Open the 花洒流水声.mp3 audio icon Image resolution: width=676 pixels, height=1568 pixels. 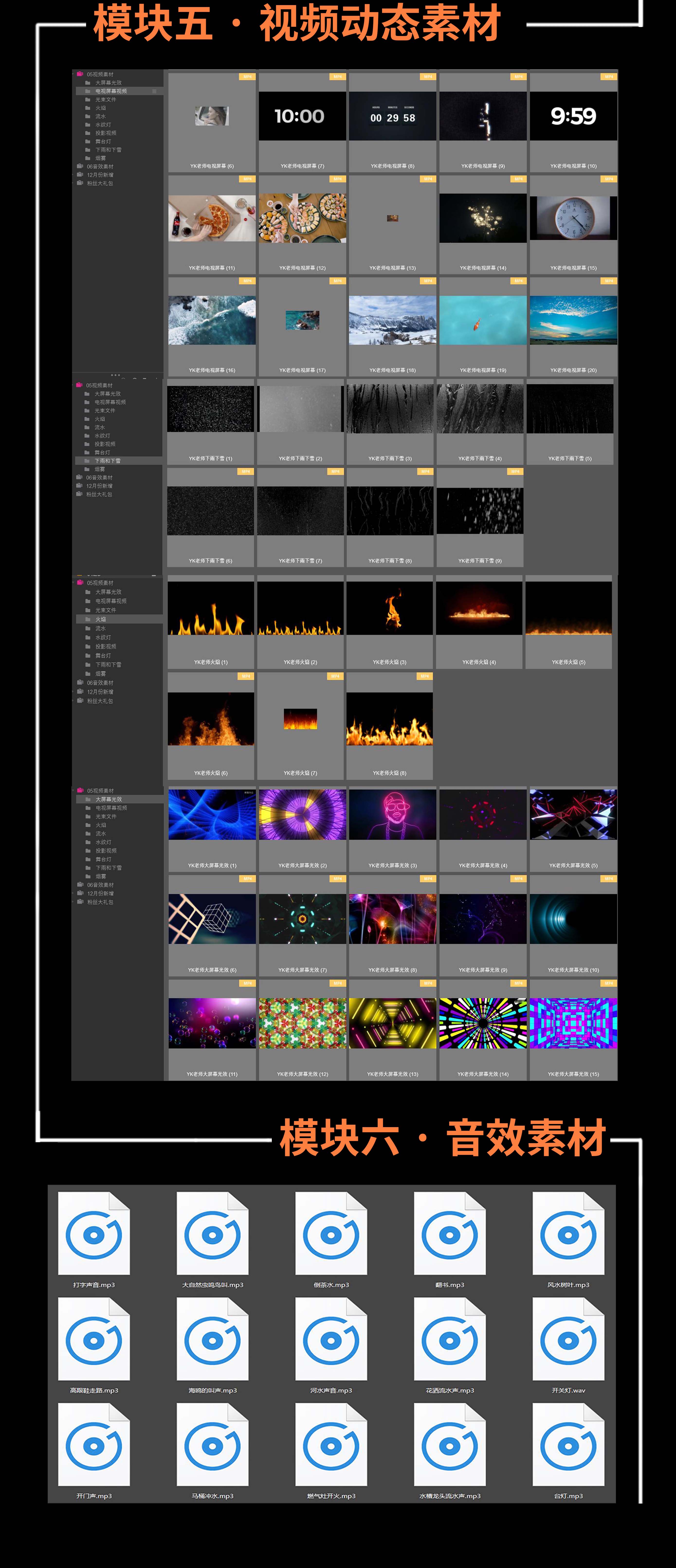pos(449,1338)
